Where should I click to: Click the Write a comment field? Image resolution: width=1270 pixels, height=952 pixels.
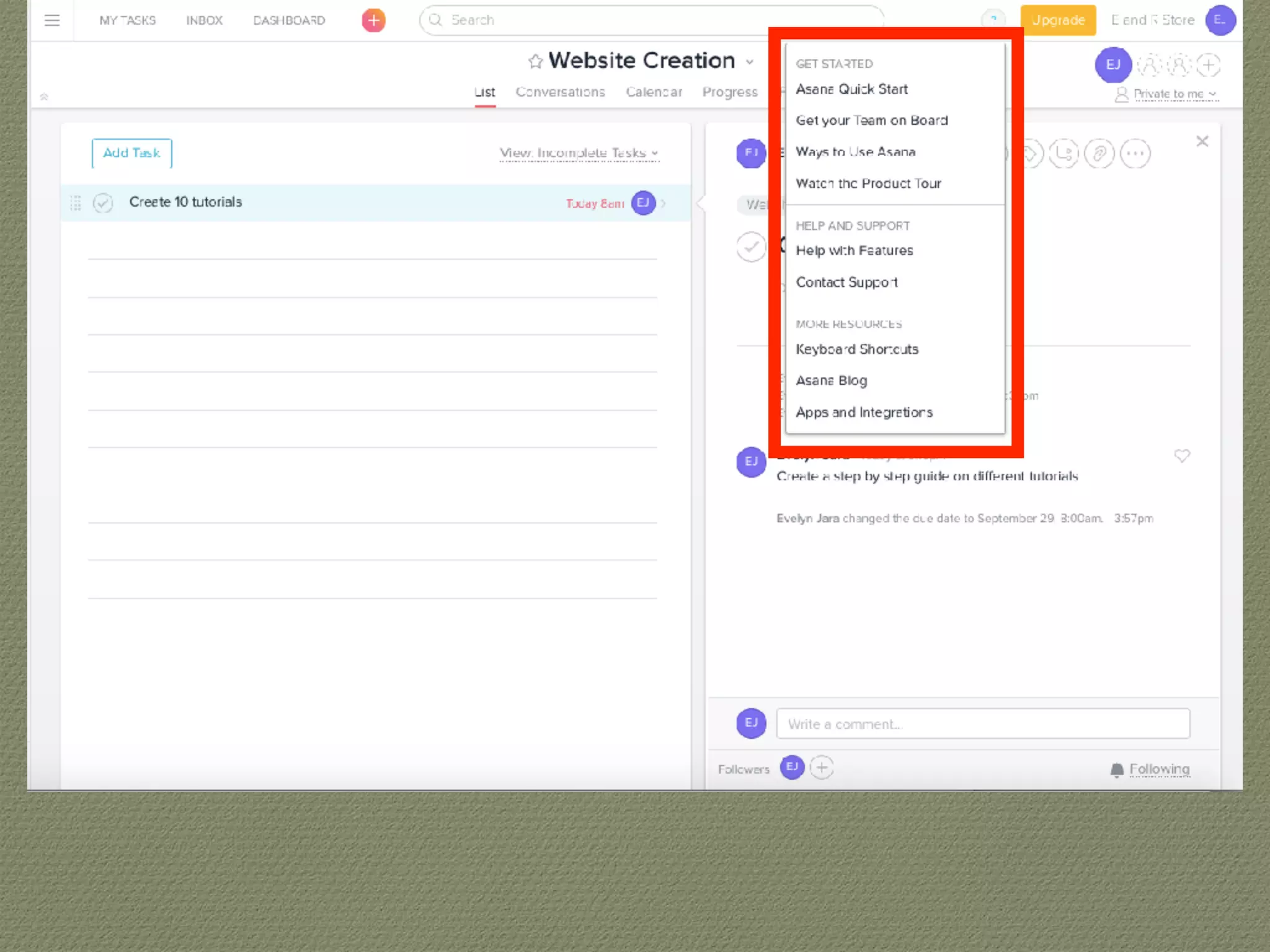point(982,724)
